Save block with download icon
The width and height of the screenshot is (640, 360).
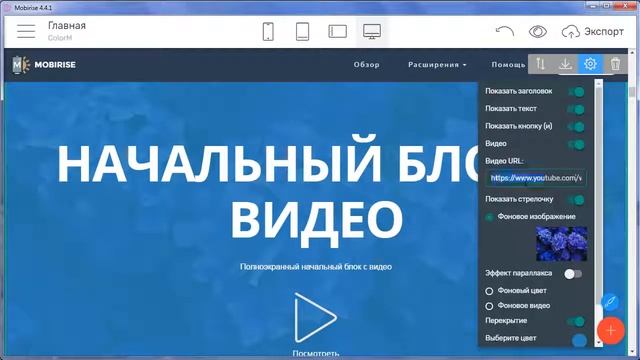click(565, 64)
